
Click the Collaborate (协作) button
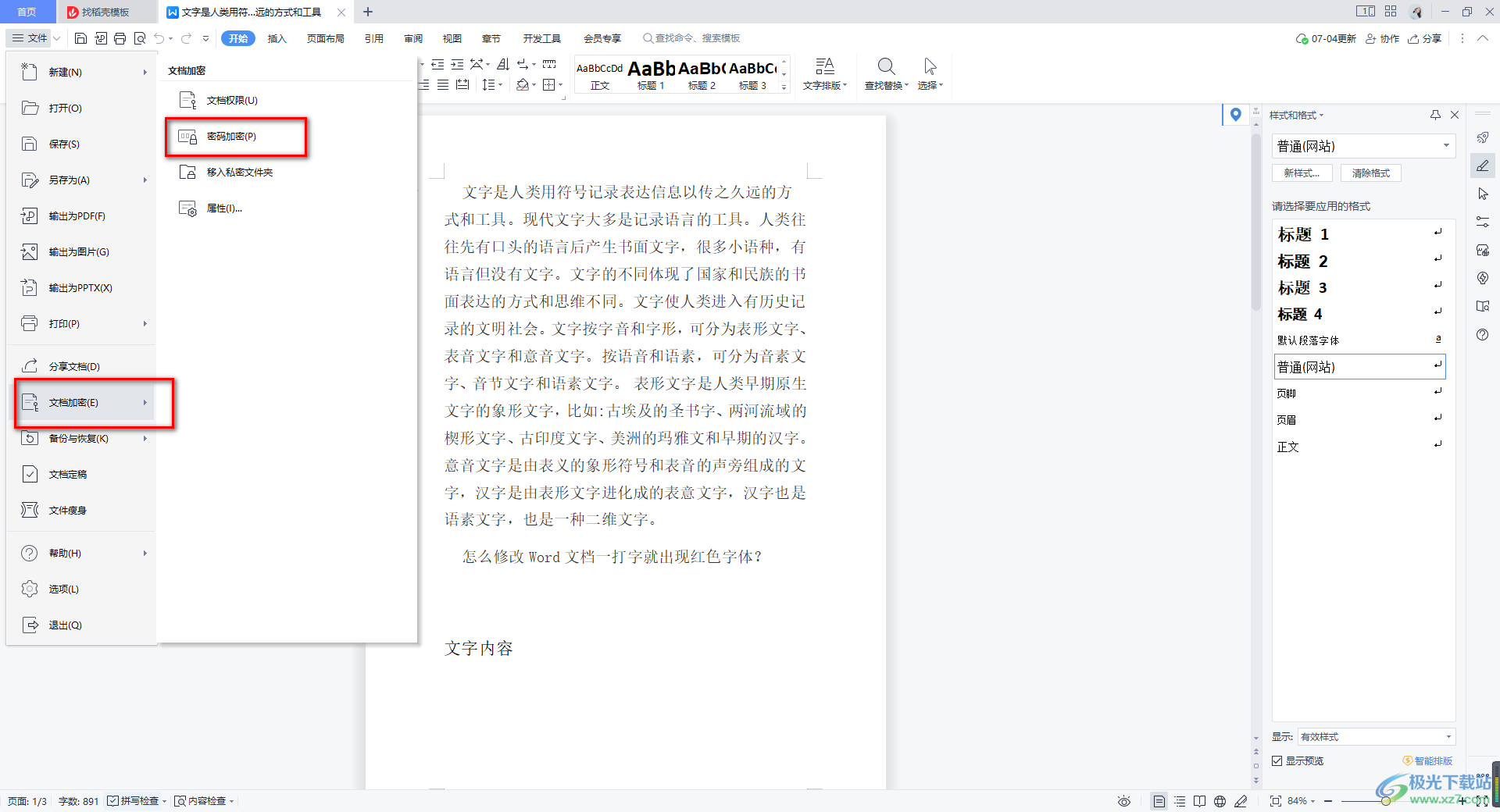tap(1382, 38)
